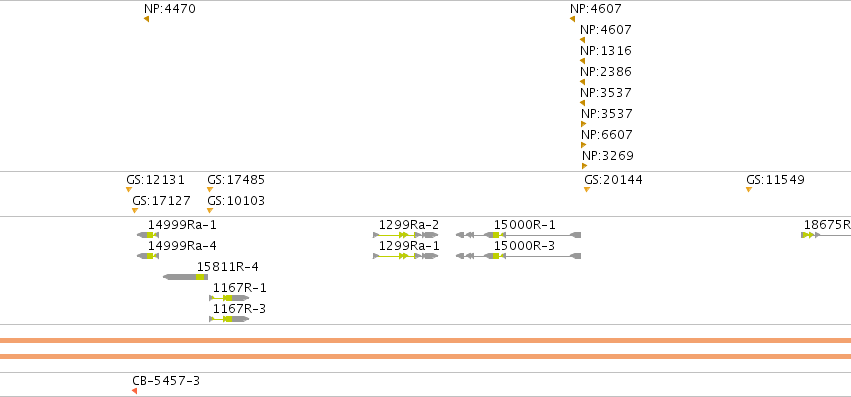
Task: Select the GS:10103 marker triangle
Action: point(210,211)
